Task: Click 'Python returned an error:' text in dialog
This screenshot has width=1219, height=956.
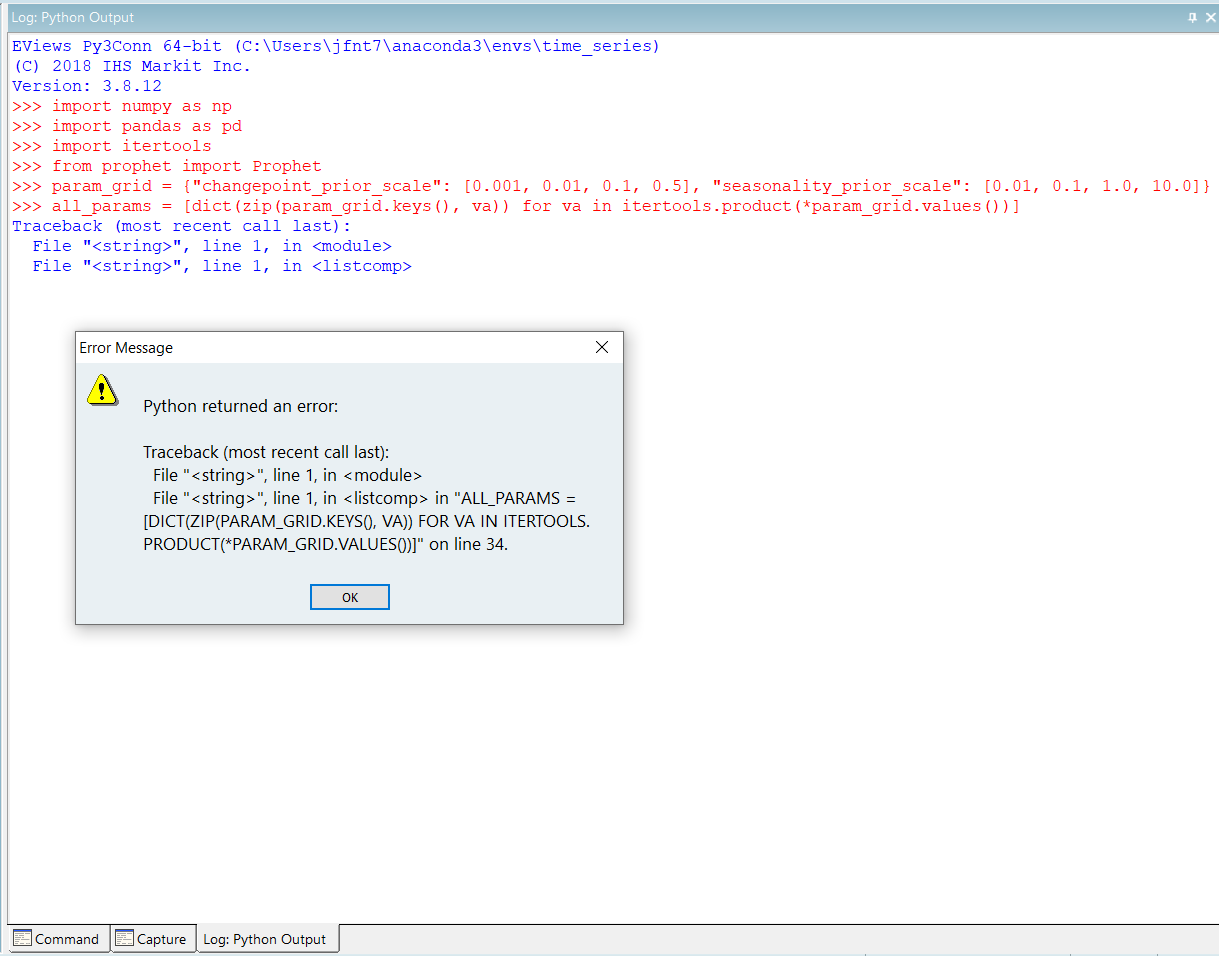Action: tap(241, 406)
